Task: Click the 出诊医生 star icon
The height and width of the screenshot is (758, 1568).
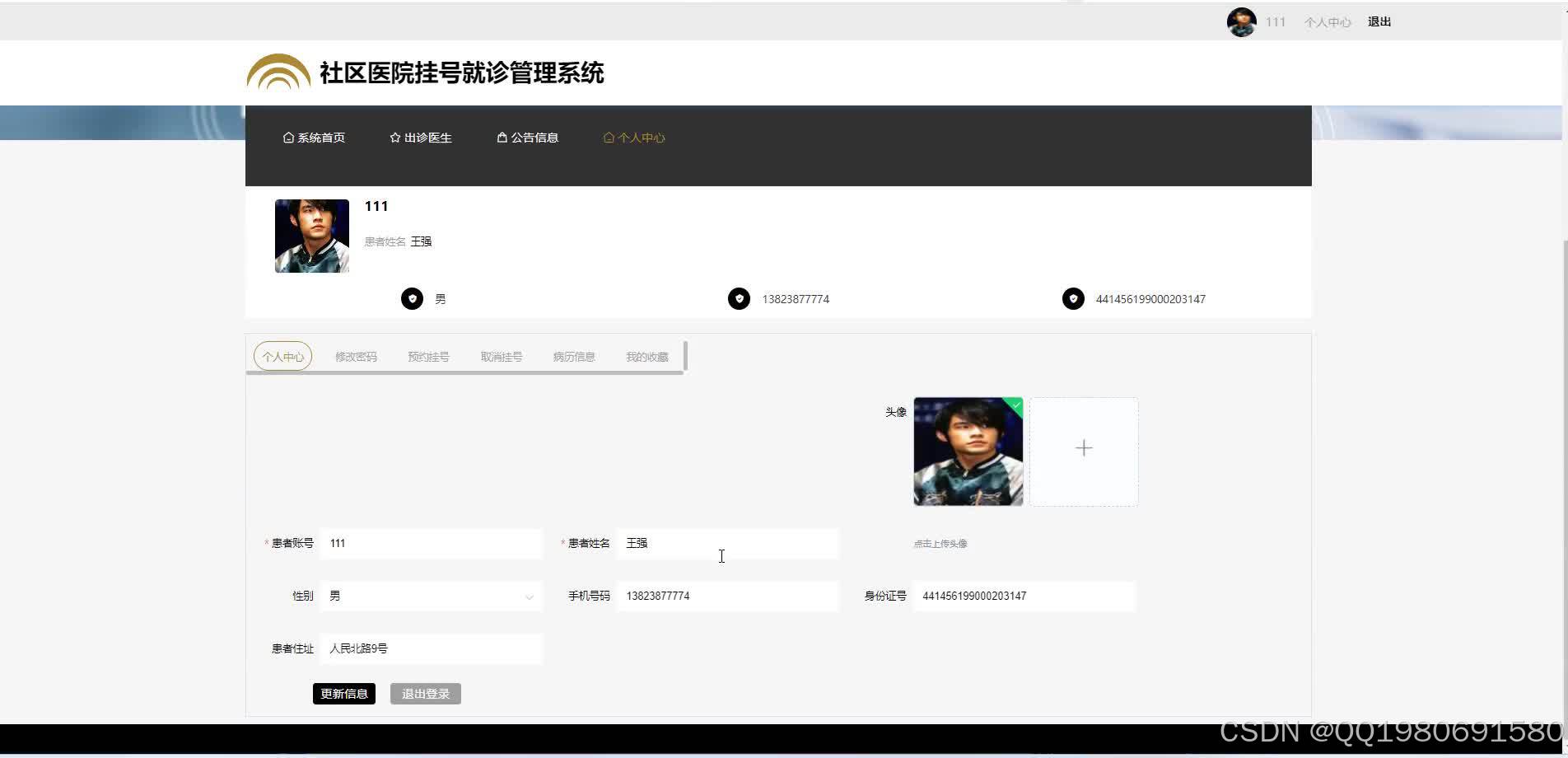Action: 394,138
